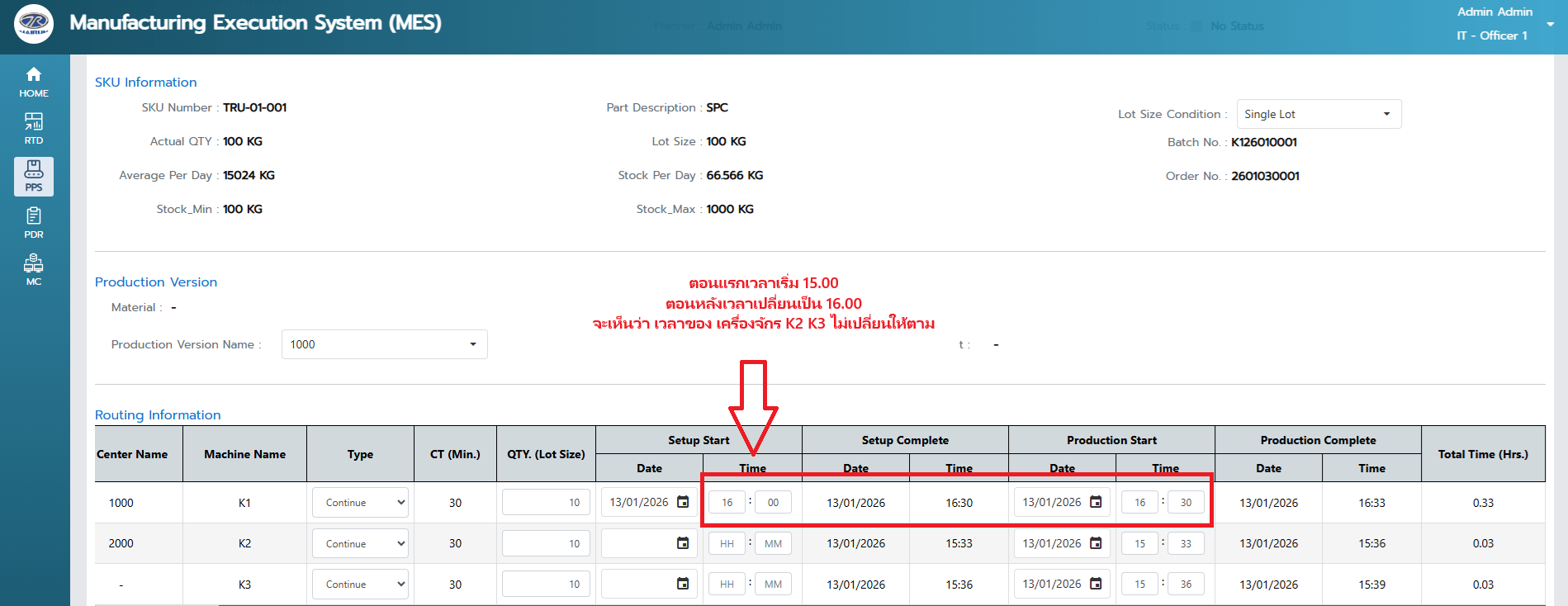Open calendar picker for K3 Setup Start date
This screenshot has height=606, width=1568.
(683, 584)
